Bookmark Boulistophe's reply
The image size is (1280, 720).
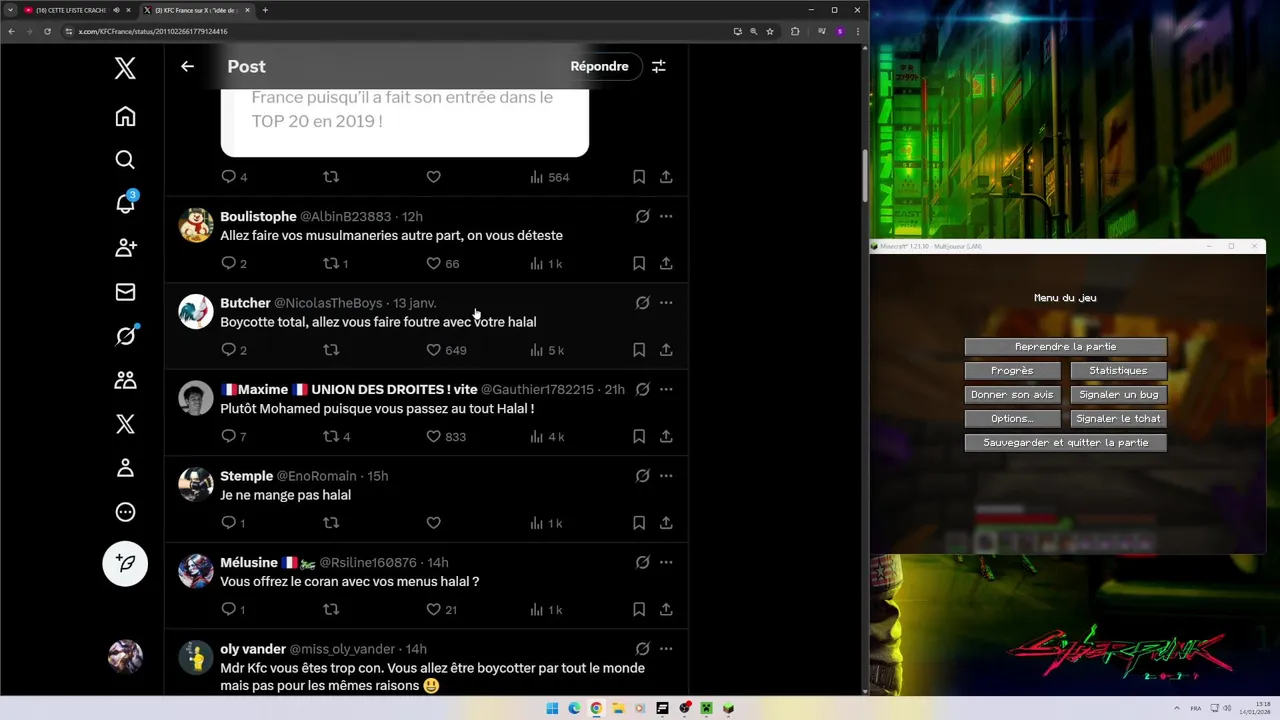point(639,263)
